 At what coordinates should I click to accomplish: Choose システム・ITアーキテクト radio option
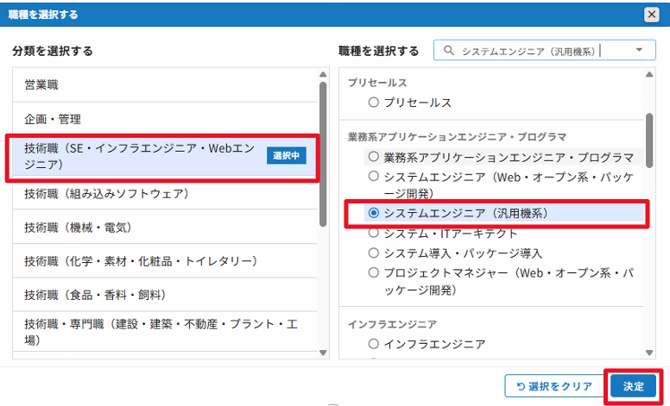(375, 233)
